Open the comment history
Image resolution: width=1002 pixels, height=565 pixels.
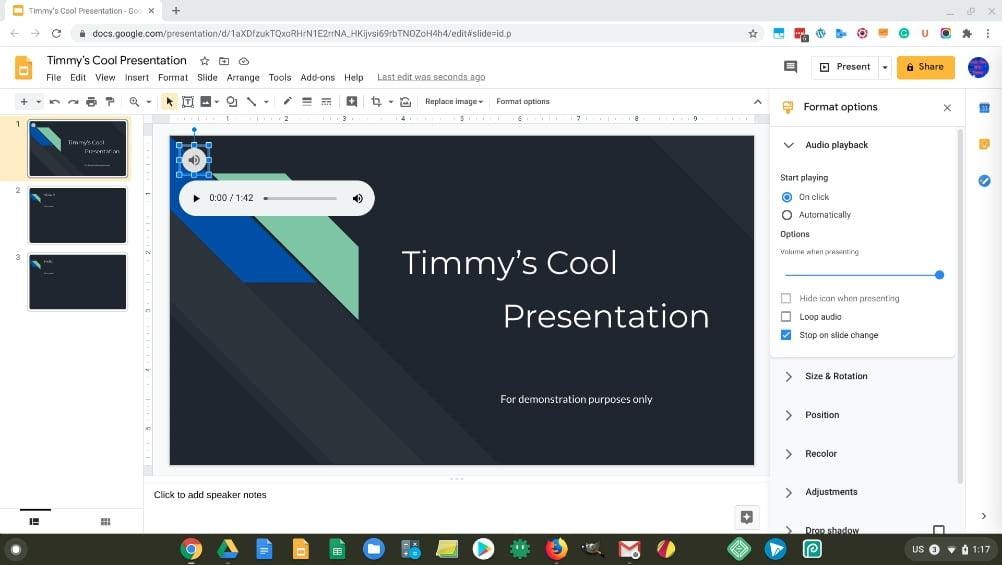click(x=790, y=66)
